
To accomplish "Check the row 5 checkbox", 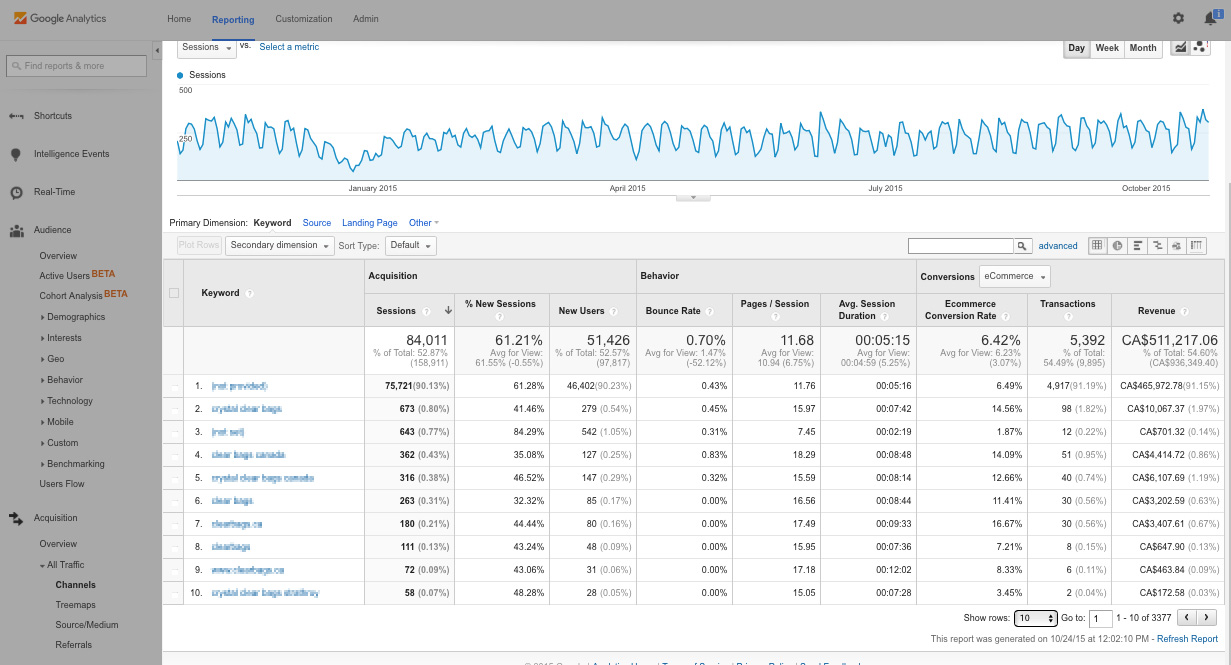I will click(x=174, y=478).
